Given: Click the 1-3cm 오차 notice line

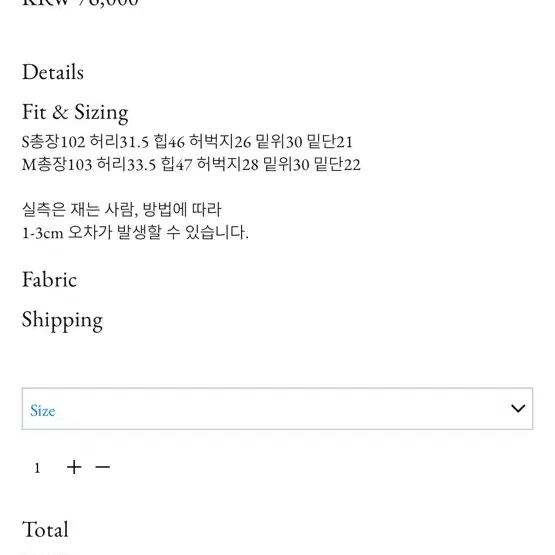Looking at the screenshot, I should 135,233.
